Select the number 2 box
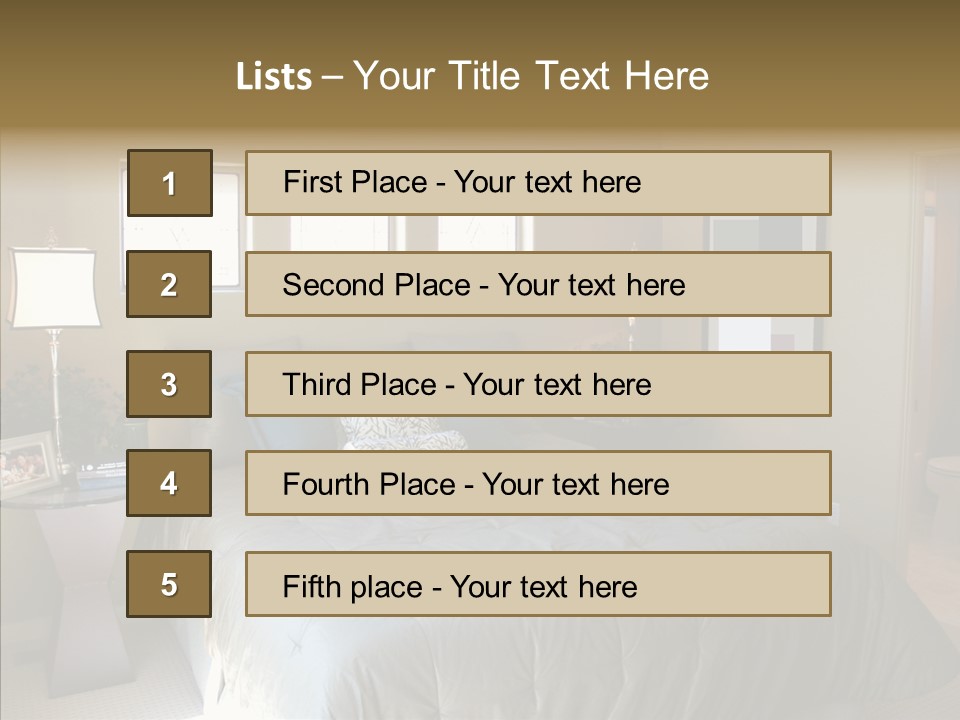Viewport: 960px width, 720px height. [x=169, y=284]
